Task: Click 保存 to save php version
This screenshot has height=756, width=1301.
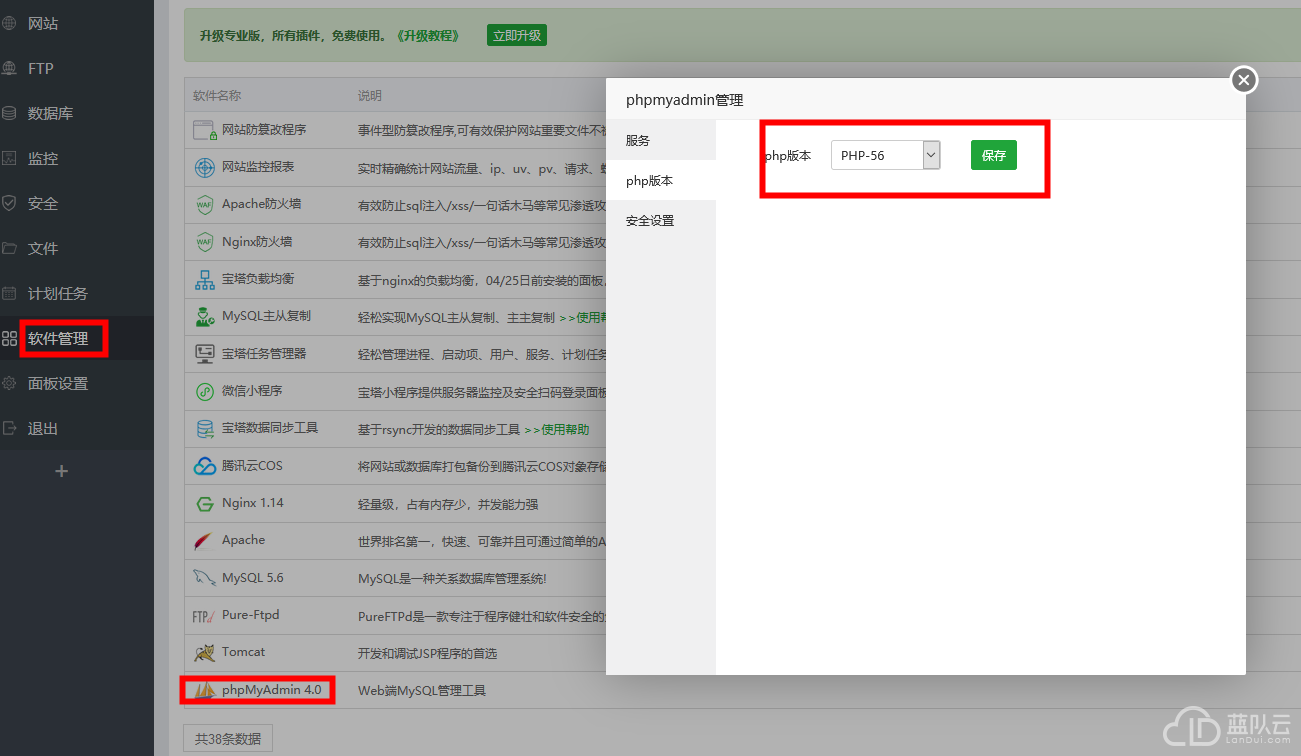Action: (x=993, y=155)
